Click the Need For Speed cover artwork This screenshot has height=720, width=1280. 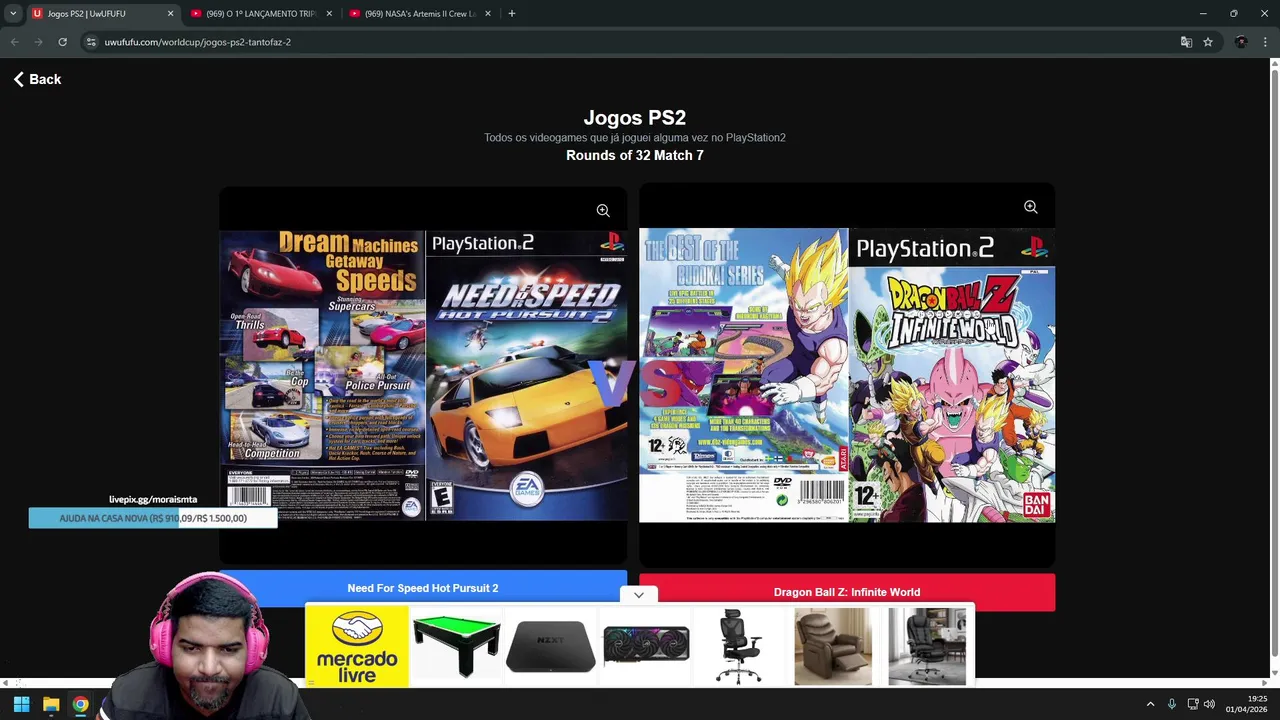[x=423, y=375]
